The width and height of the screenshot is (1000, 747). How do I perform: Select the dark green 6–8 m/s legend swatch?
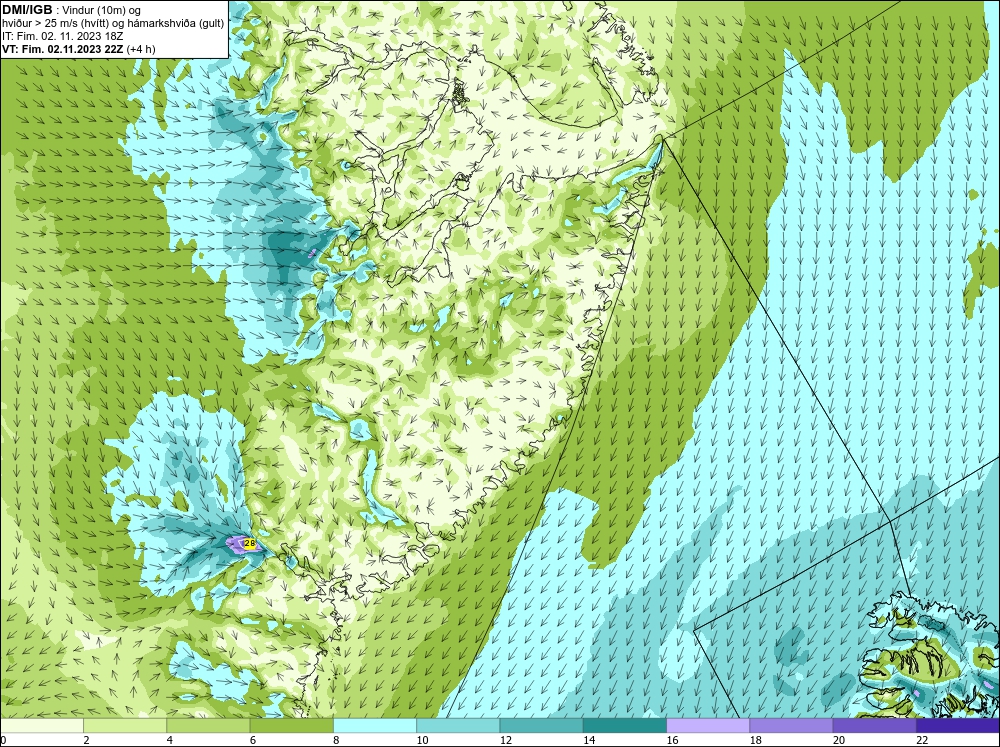click(x=291, y=726)
